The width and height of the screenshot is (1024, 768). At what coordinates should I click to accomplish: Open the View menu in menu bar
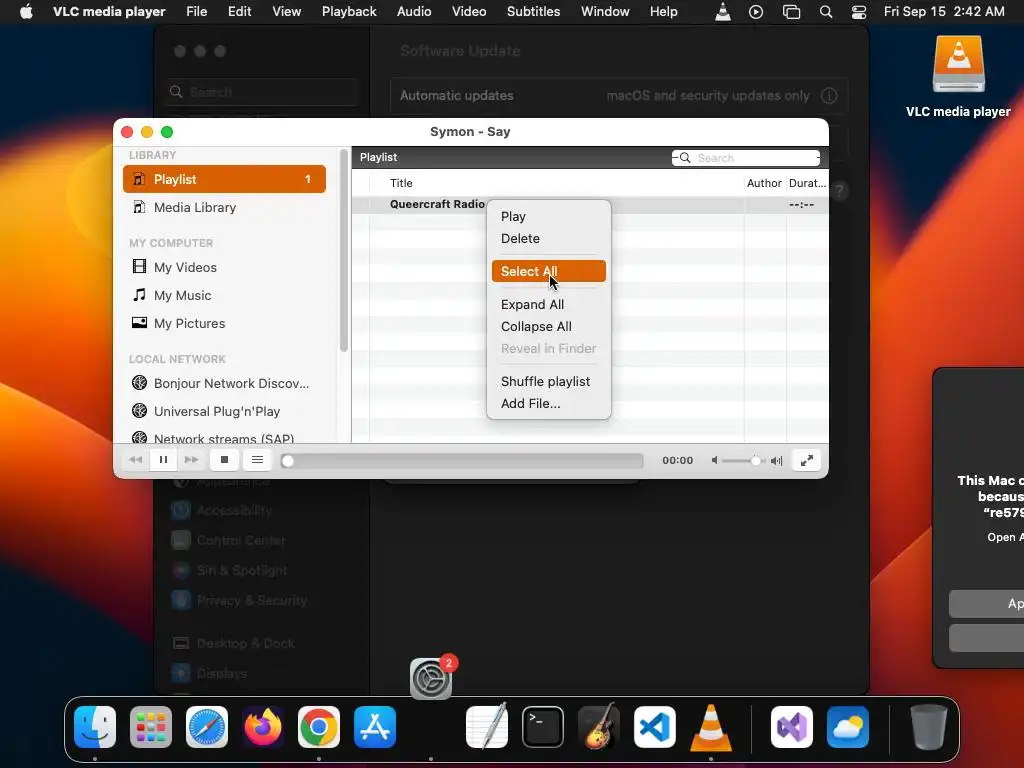[286, 12]
